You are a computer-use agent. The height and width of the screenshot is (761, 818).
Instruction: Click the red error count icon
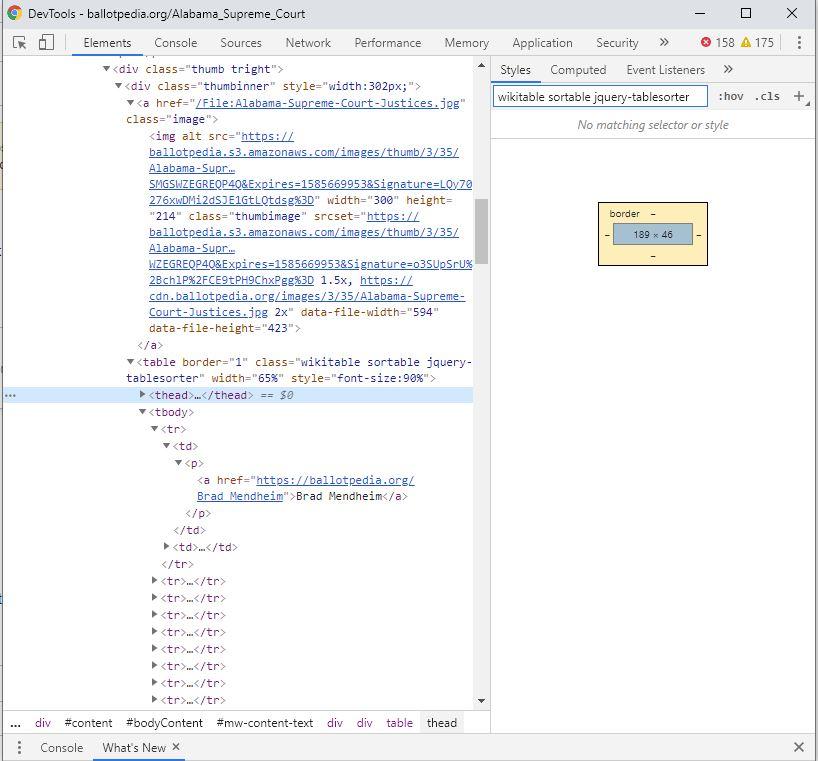(x=706, y=43)
